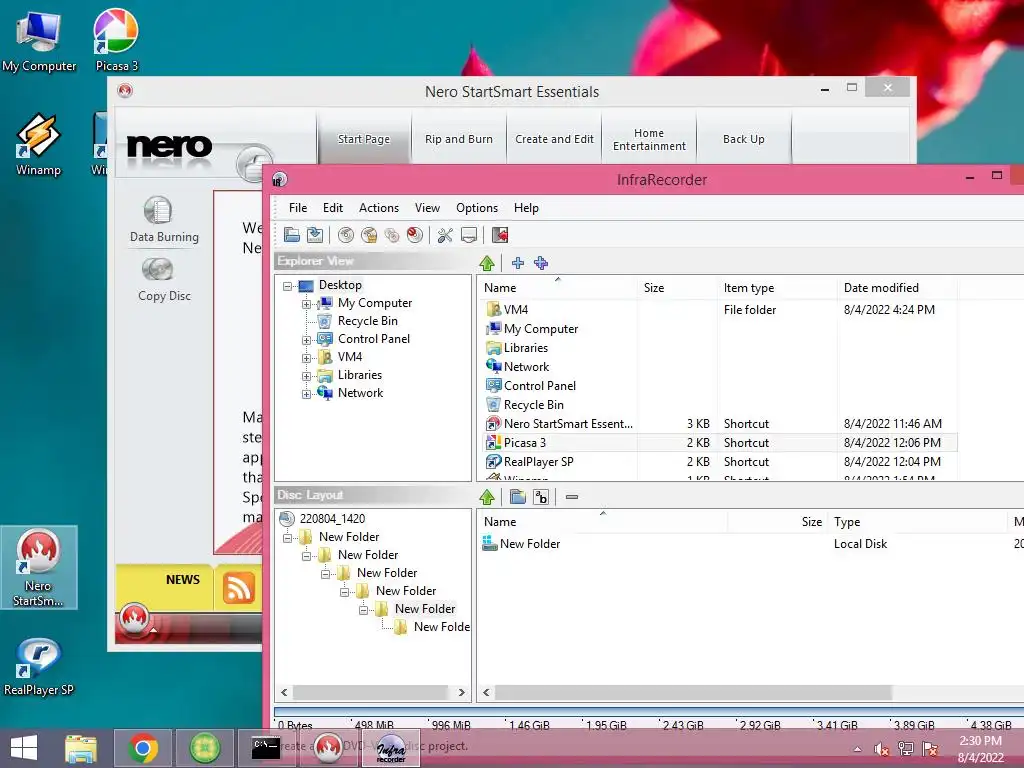Click the Burn Image toolbar icon
This screenshot has height=768, width=1024.
[x=369, y=235]
